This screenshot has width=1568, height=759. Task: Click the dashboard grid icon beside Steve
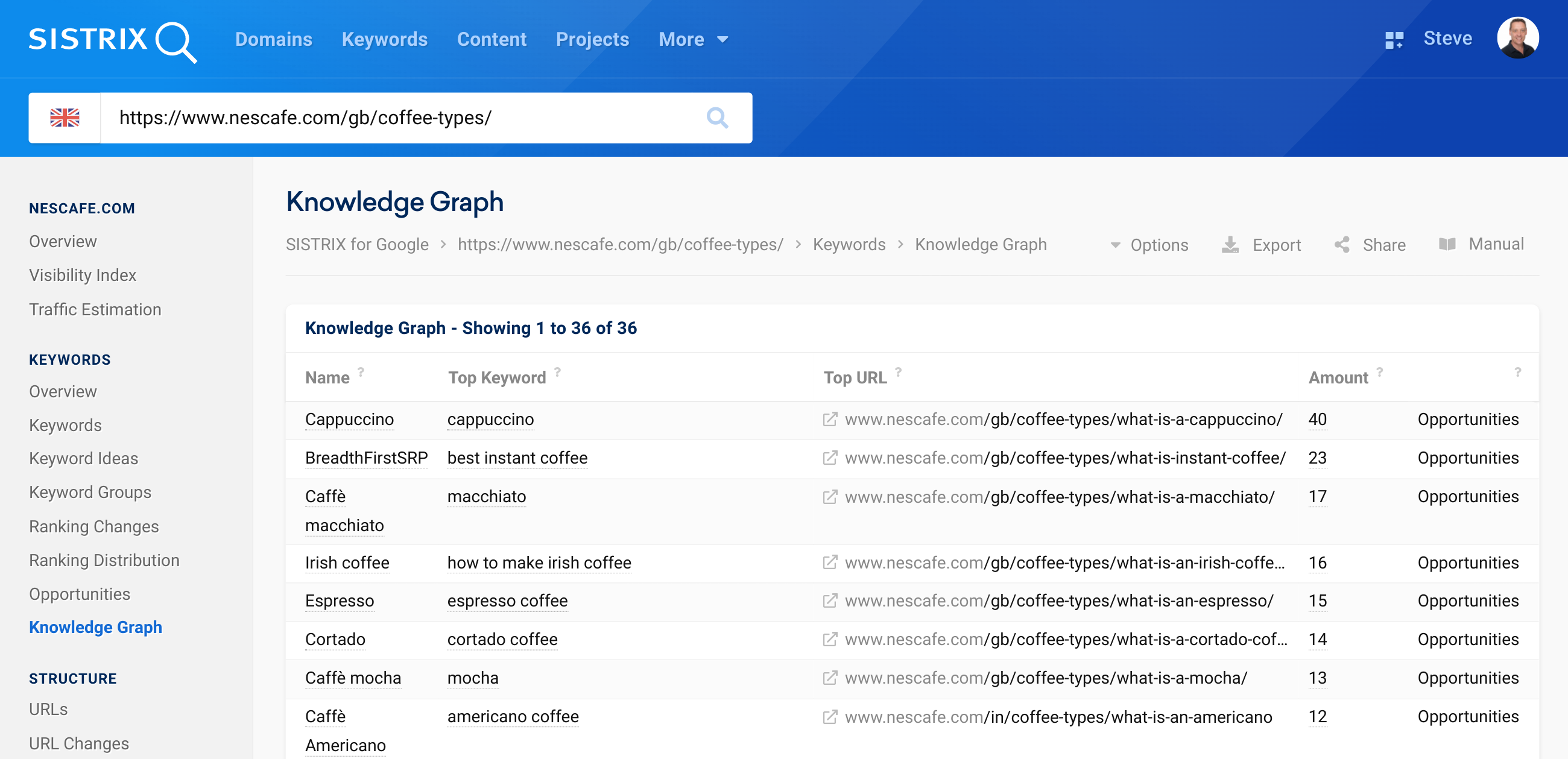coord(1393,40)
